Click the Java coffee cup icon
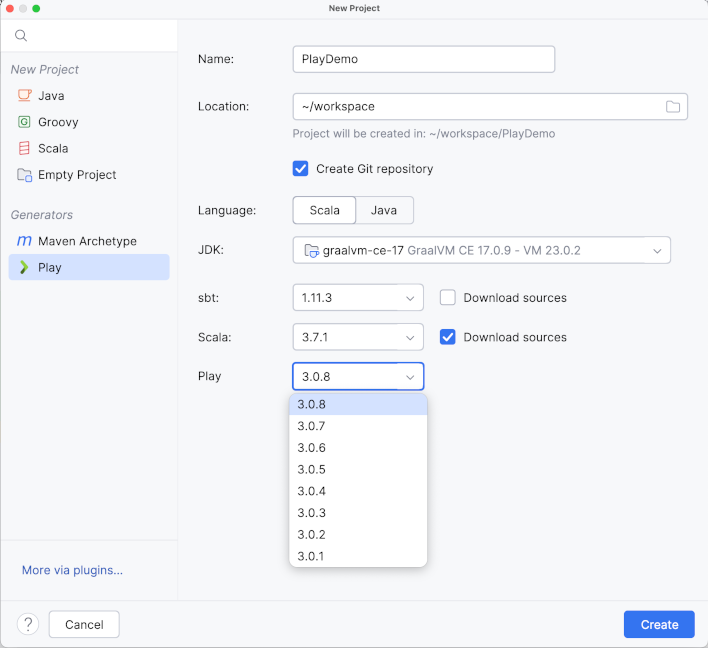Screen dimensions: 708x648 [24, 96]
